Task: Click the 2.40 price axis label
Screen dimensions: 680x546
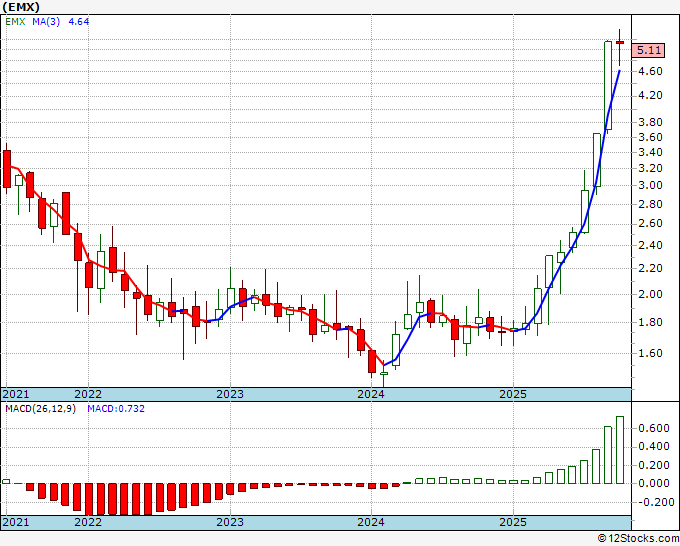Action: (x=651, y=245)
